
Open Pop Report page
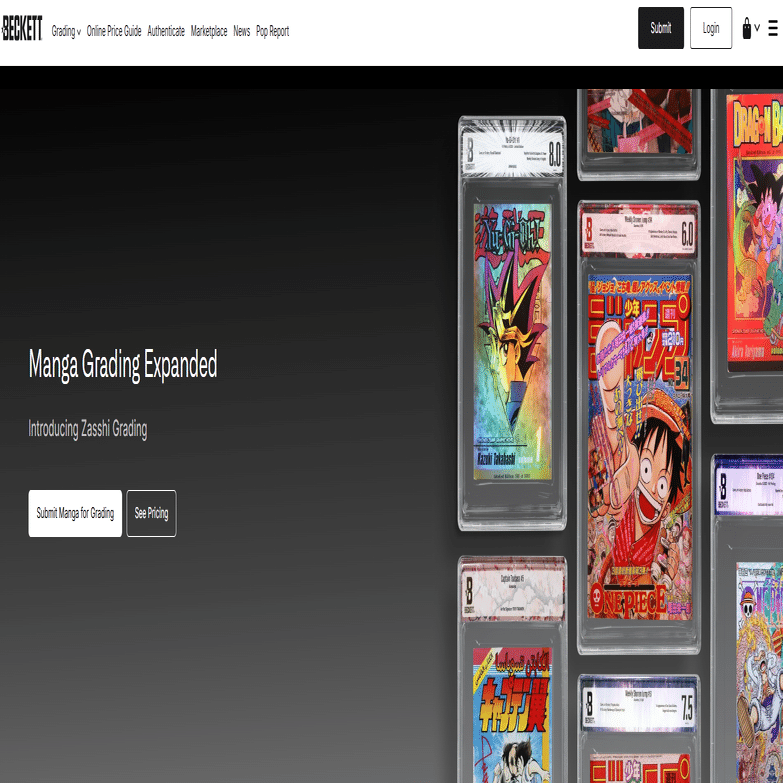pos(273,31)
